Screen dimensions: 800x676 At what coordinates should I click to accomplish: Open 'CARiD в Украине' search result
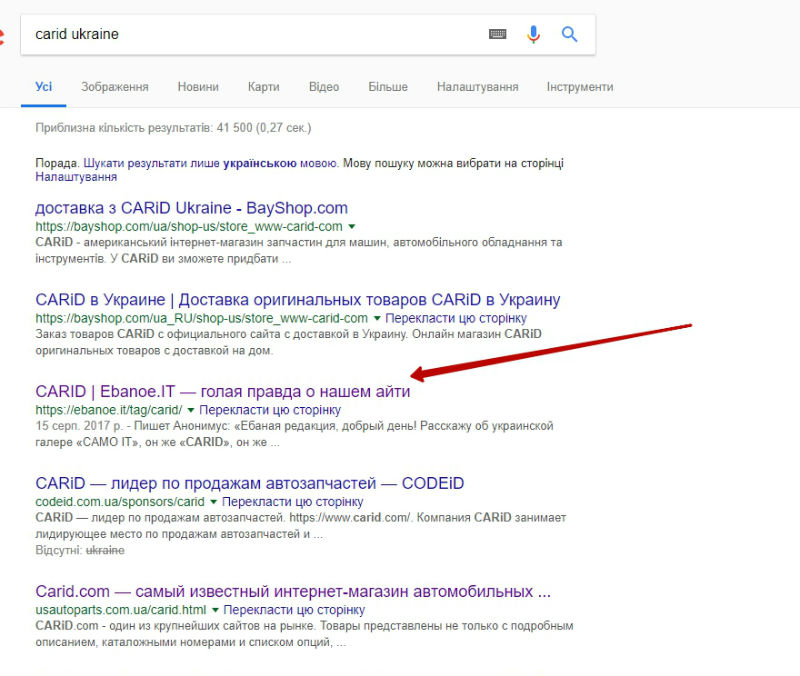pyautogui.click(x=297, y=300)
